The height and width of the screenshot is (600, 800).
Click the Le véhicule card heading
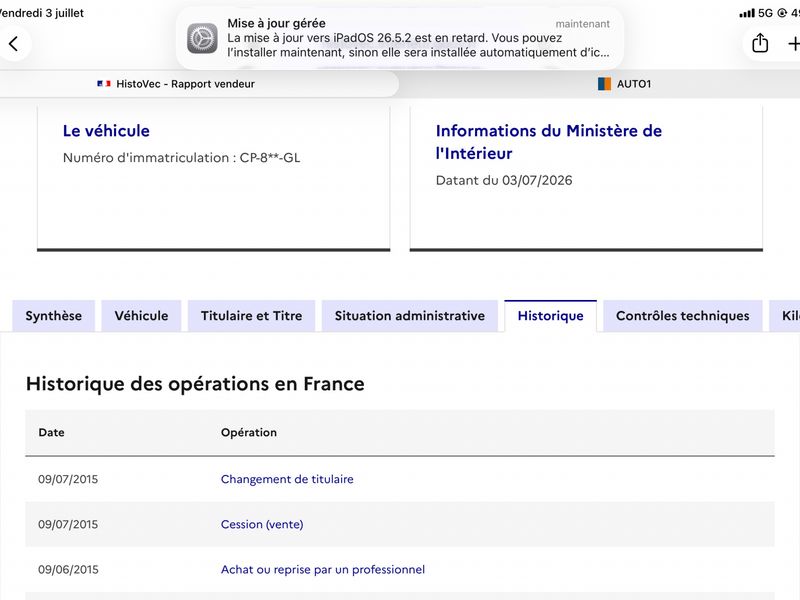(x=106, y=131)
